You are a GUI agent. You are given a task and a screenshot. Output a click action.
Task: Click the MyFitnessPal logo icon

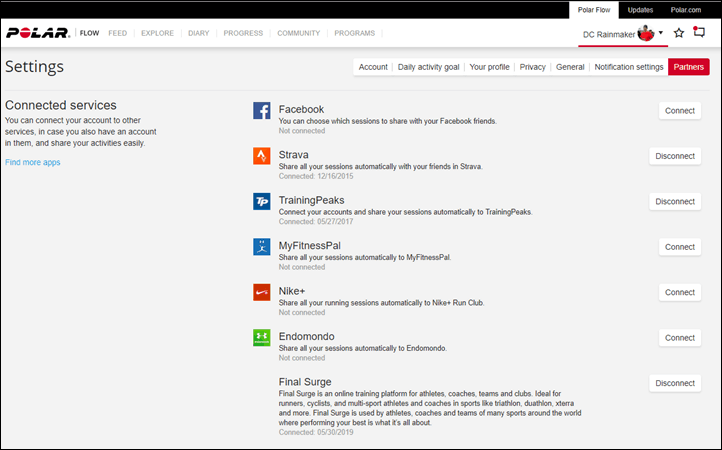262,247
